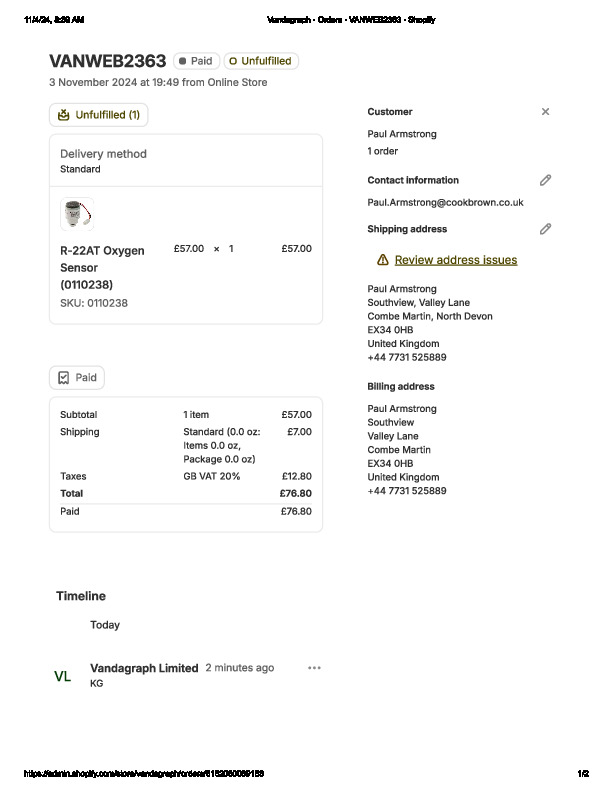The image size is (612, 792).
Task: Click the Unfulfilled status badge in header
Action: 261,61
